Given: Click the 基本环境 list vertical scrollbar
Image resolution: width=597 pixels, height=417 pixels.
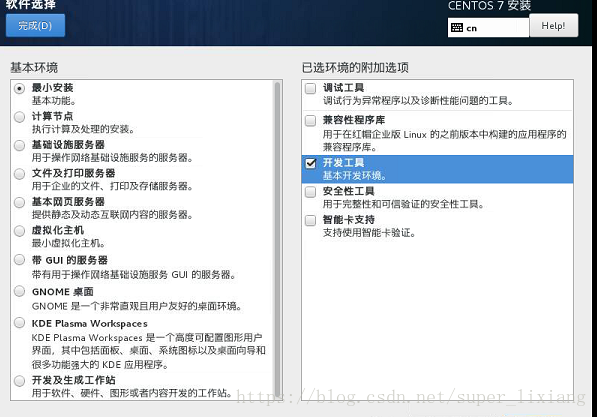Looking at the screenshot, I should click(278, 240).
